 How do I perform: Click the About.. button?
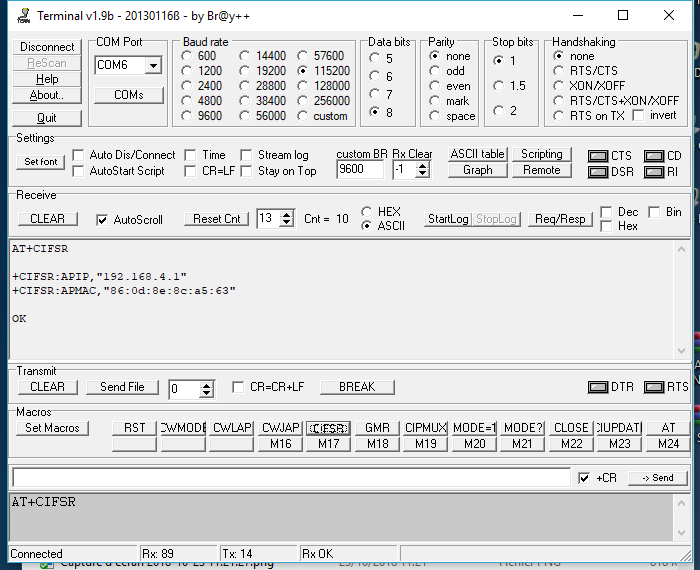tap(47, 95)
